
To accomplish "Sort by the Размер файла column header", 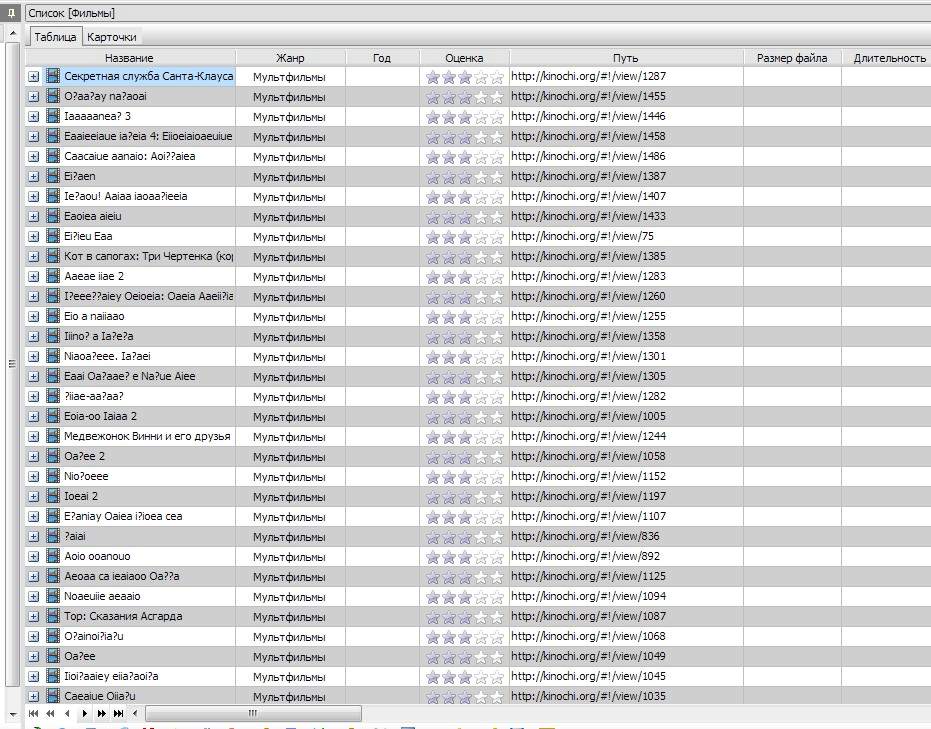I will coord(792,58).
